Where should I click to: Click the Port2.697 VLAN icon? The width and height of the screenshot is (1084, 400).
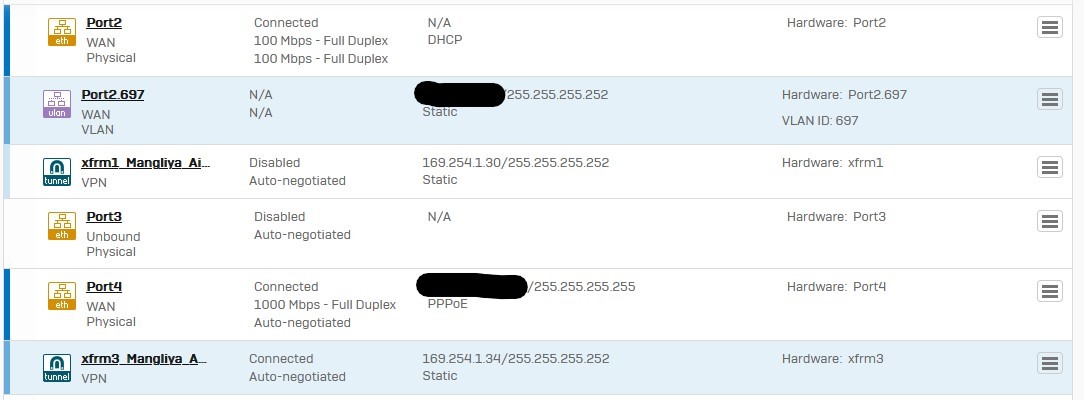(57, 104)
